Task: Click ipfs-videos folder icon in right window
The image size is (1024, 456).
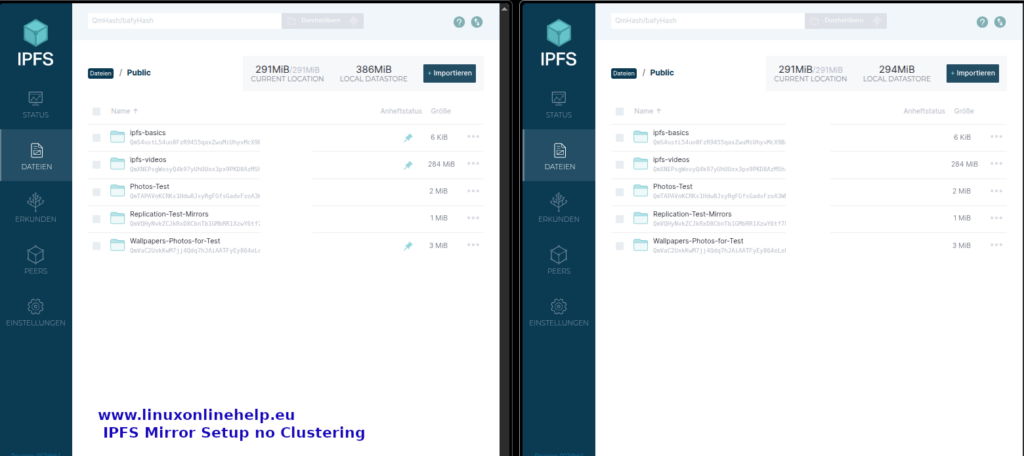Action: (640, 163)
